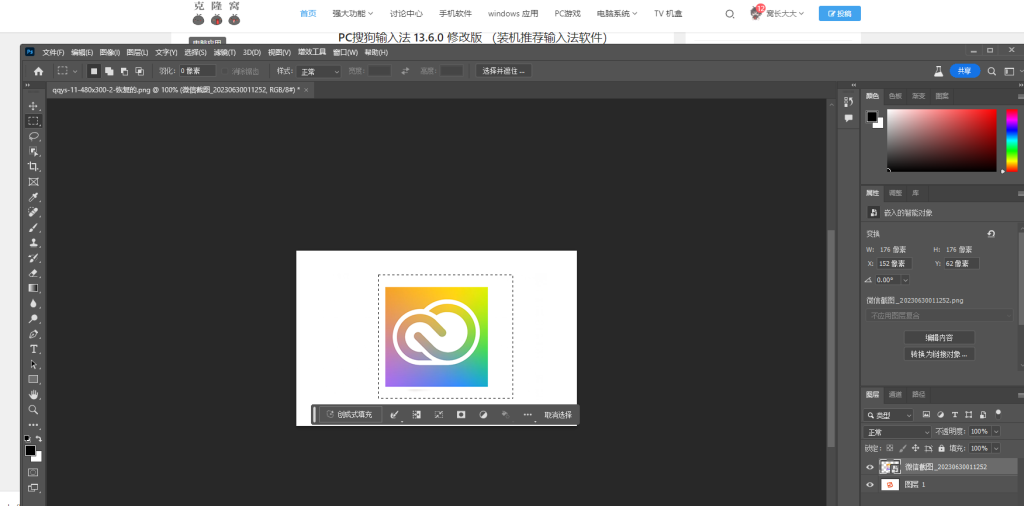Select the Gradient tool

click(x=33, y=288)
